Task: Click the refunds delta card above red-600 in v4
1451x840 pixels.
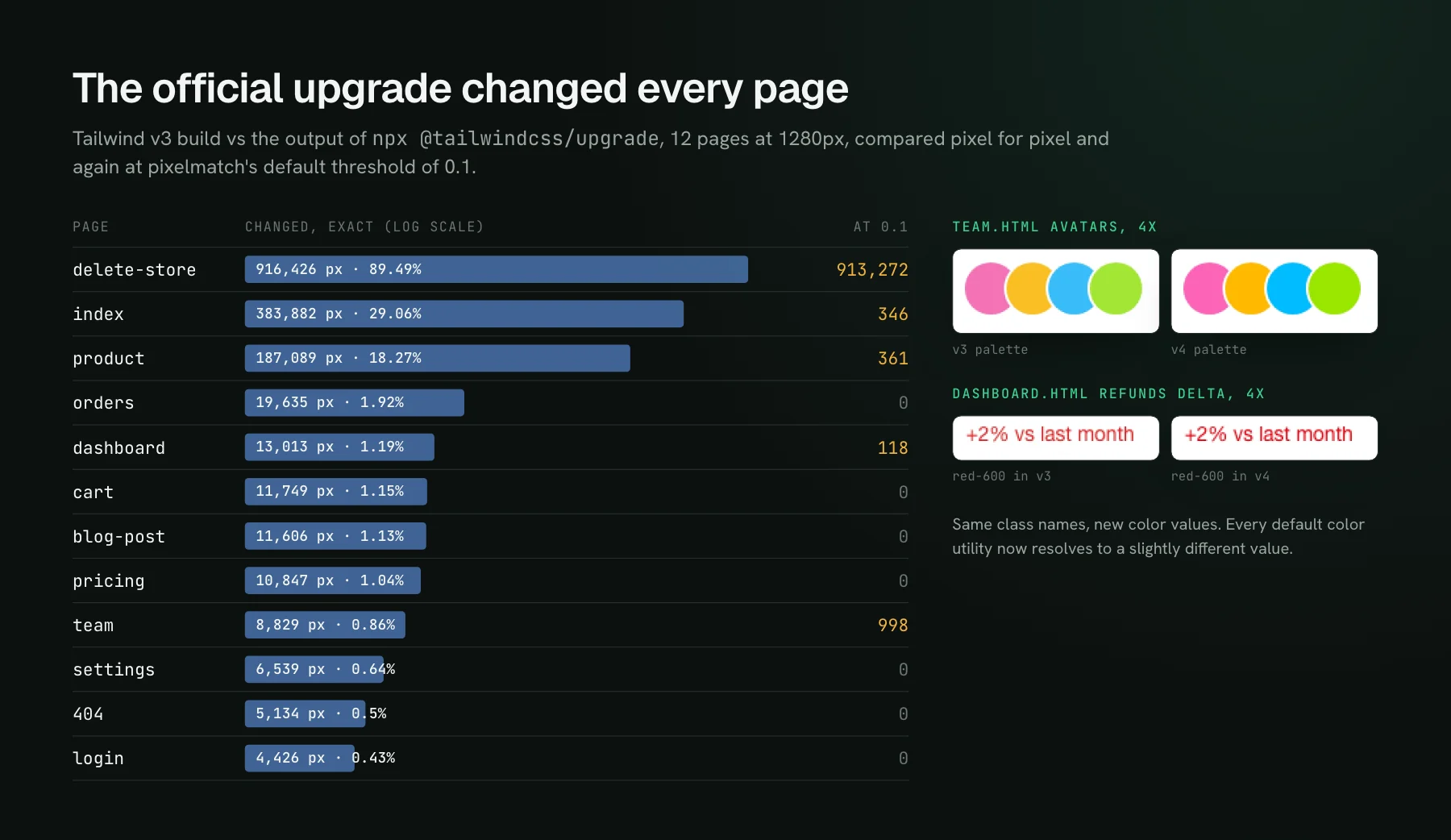Action: click(x=1274, y=438)
